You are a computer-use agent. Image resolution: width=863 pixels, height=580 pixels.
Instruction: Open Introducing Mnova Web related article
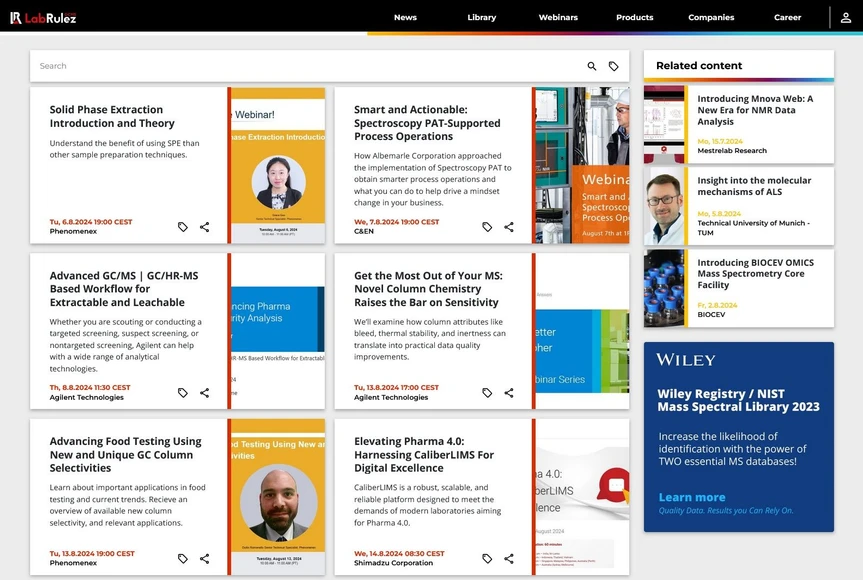tap(755, 110)
